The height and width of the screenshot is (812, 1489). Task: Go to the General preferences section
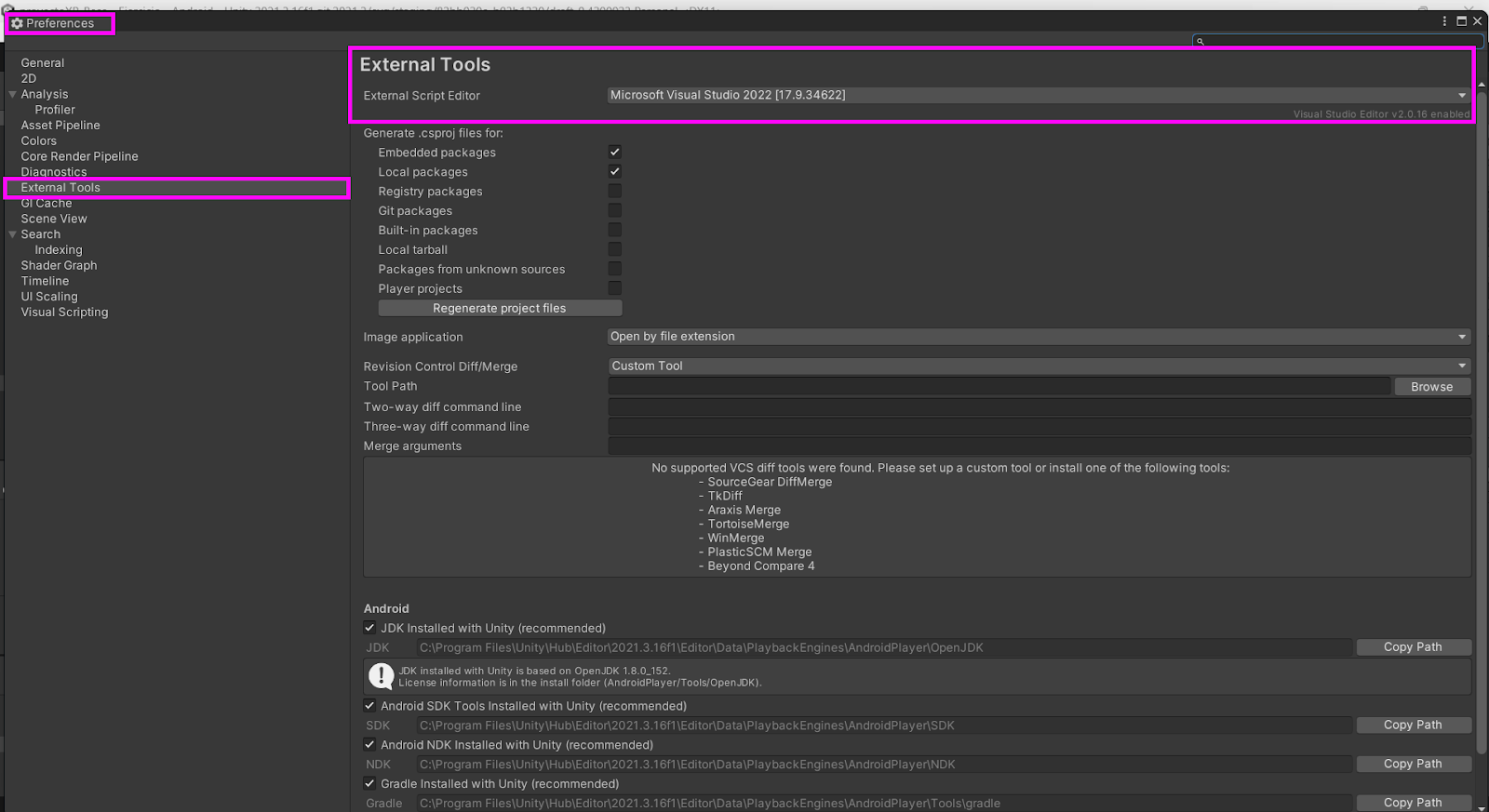pyautogui.click(x=43, y=63)
